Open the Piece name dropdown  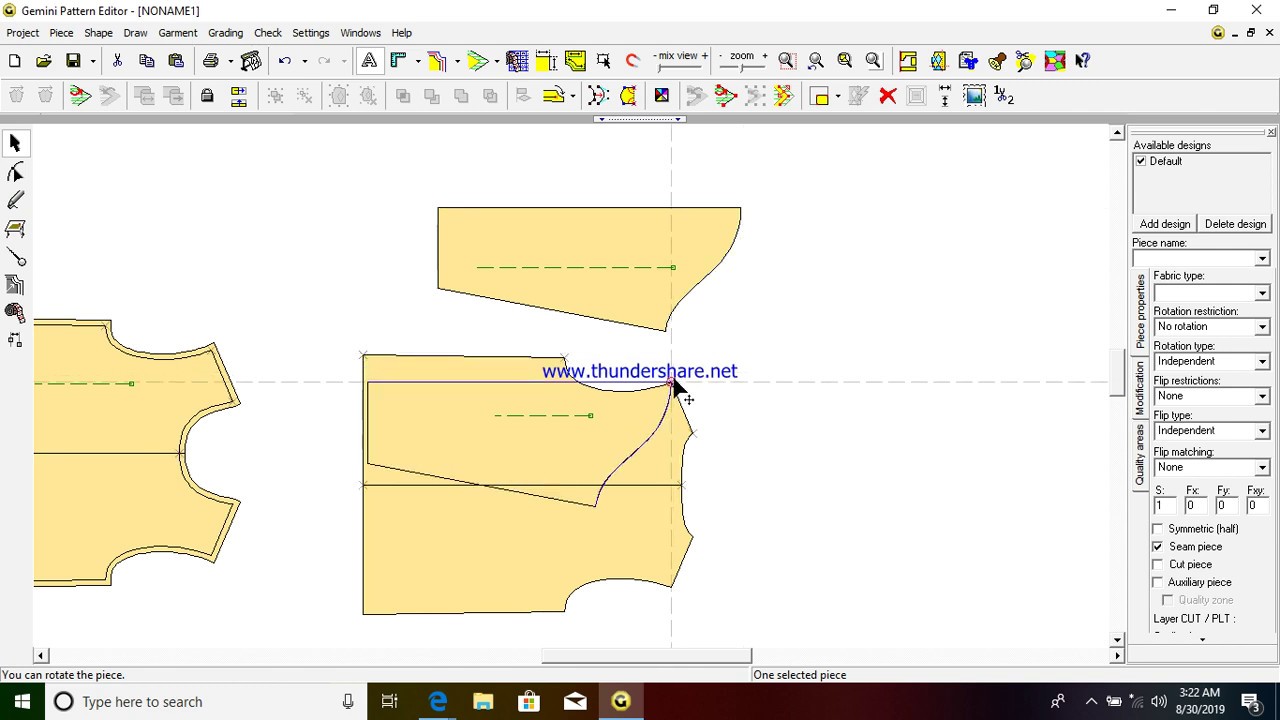coord(1262,259)
